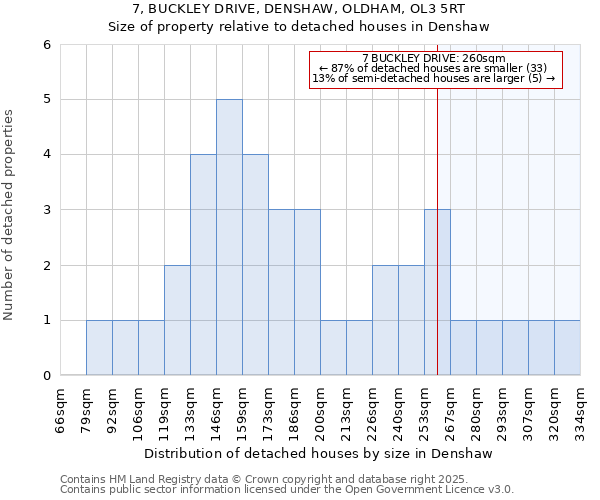Click the '226sqm' x-axis tick label
Screen dimensions: 600x500
click(372, 414)
